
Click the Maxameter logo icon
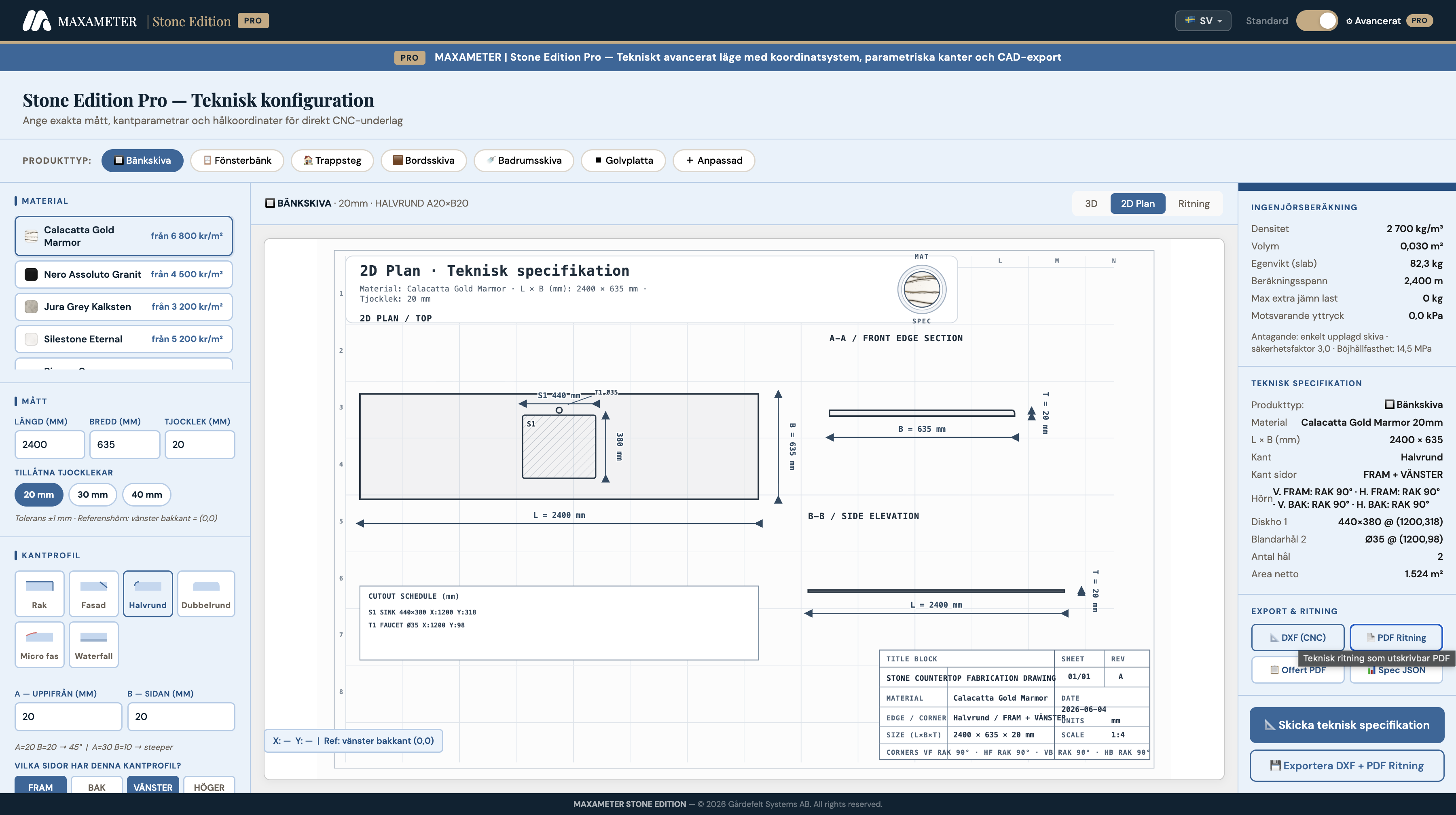coord(36,21)
